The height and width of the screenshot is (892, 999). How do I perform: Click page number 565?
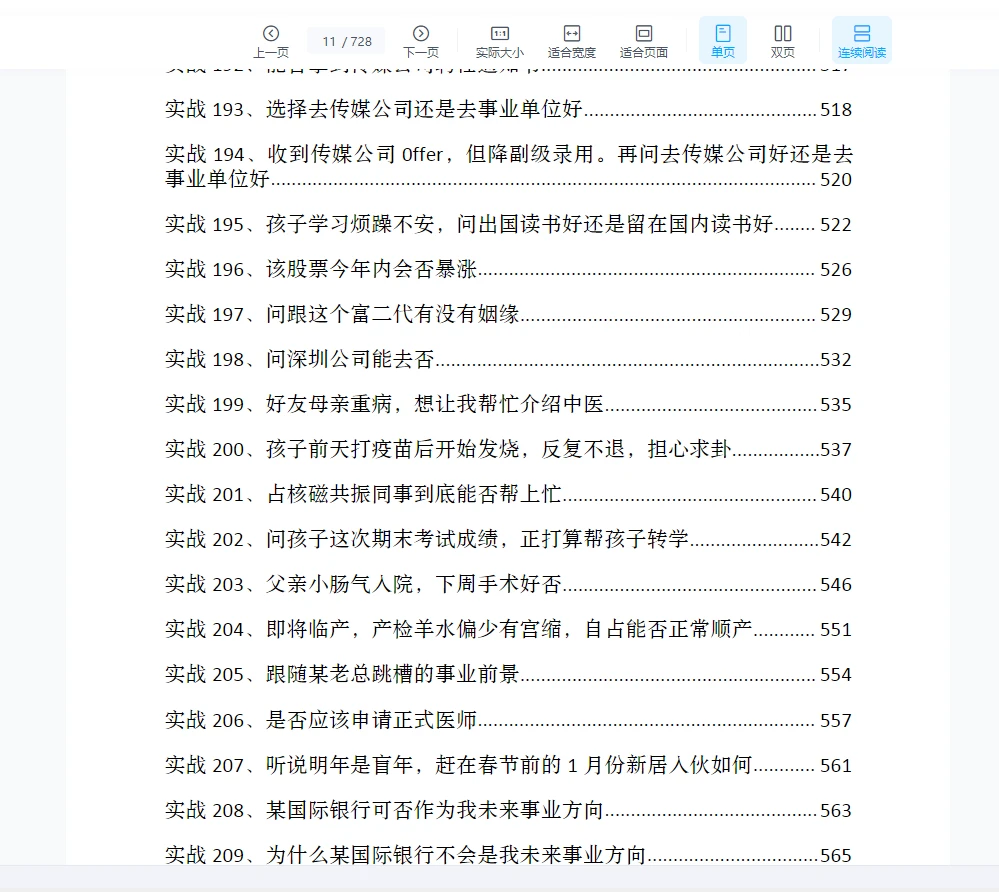[x=836, y=855]
